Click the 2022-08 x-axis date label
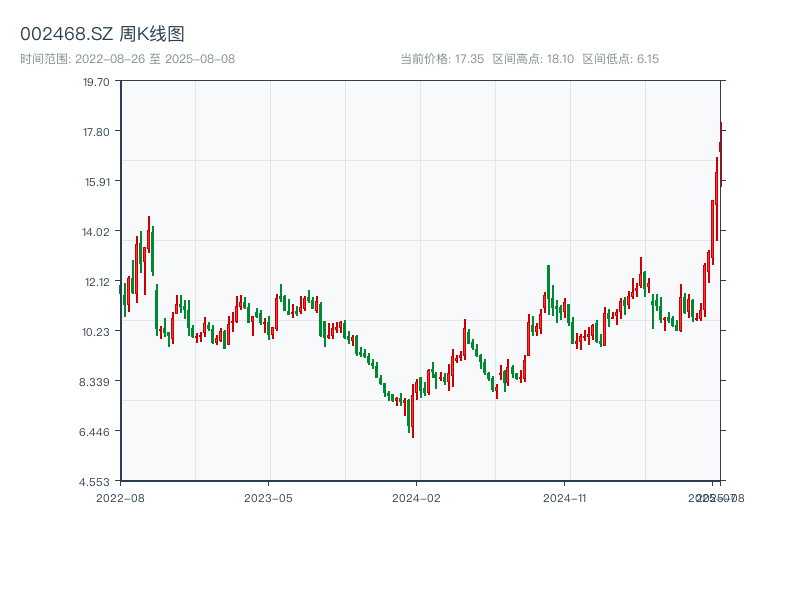800x600 pixels. (x=120, y=497)
